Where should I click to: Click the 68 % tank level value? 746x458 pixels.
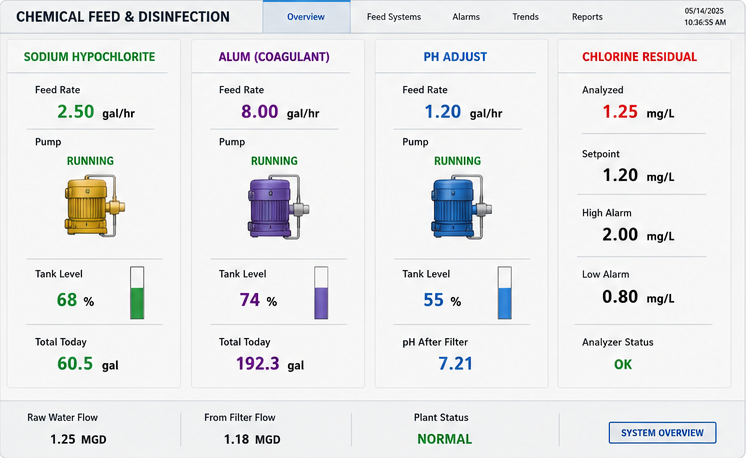pos(75,300)
